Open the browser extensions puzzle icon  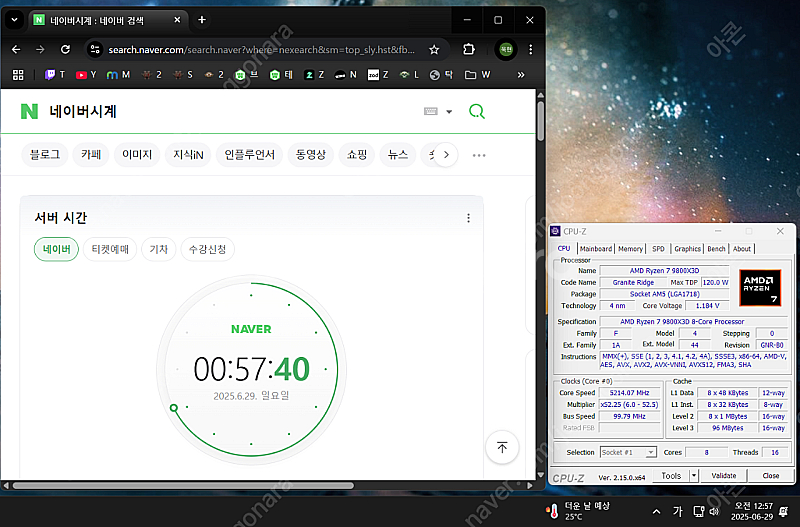coord(468,49)
